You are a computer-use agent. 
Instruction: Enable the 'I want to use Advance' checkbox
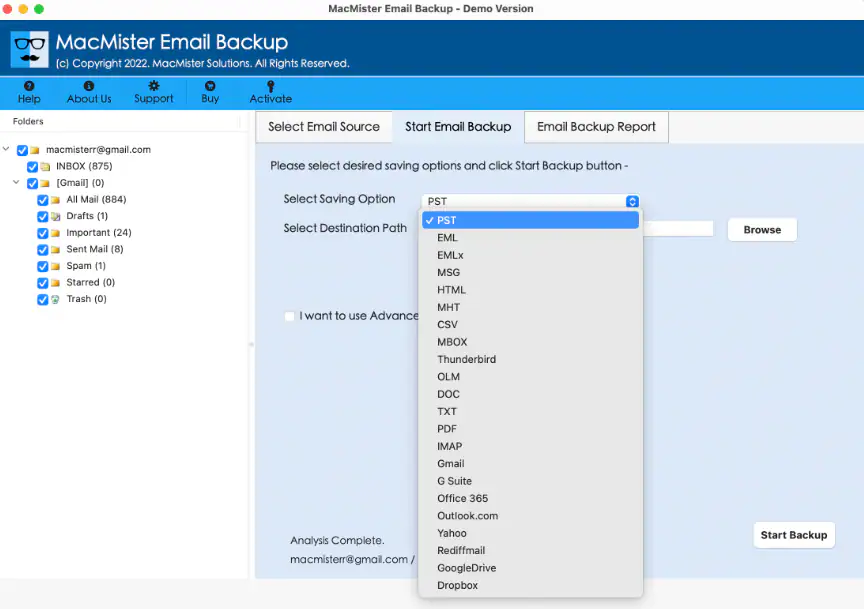[289, 316]
